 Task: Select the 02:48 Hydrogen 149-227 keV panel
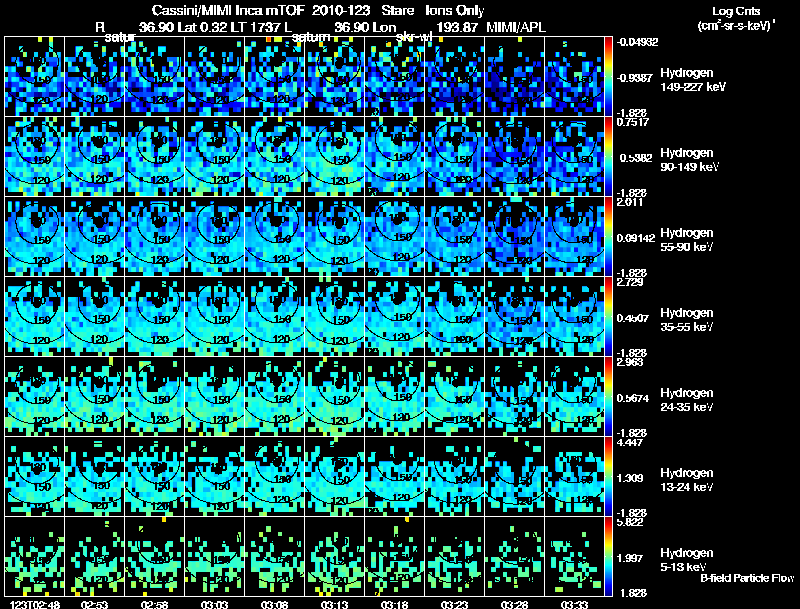tap(34, 77)
